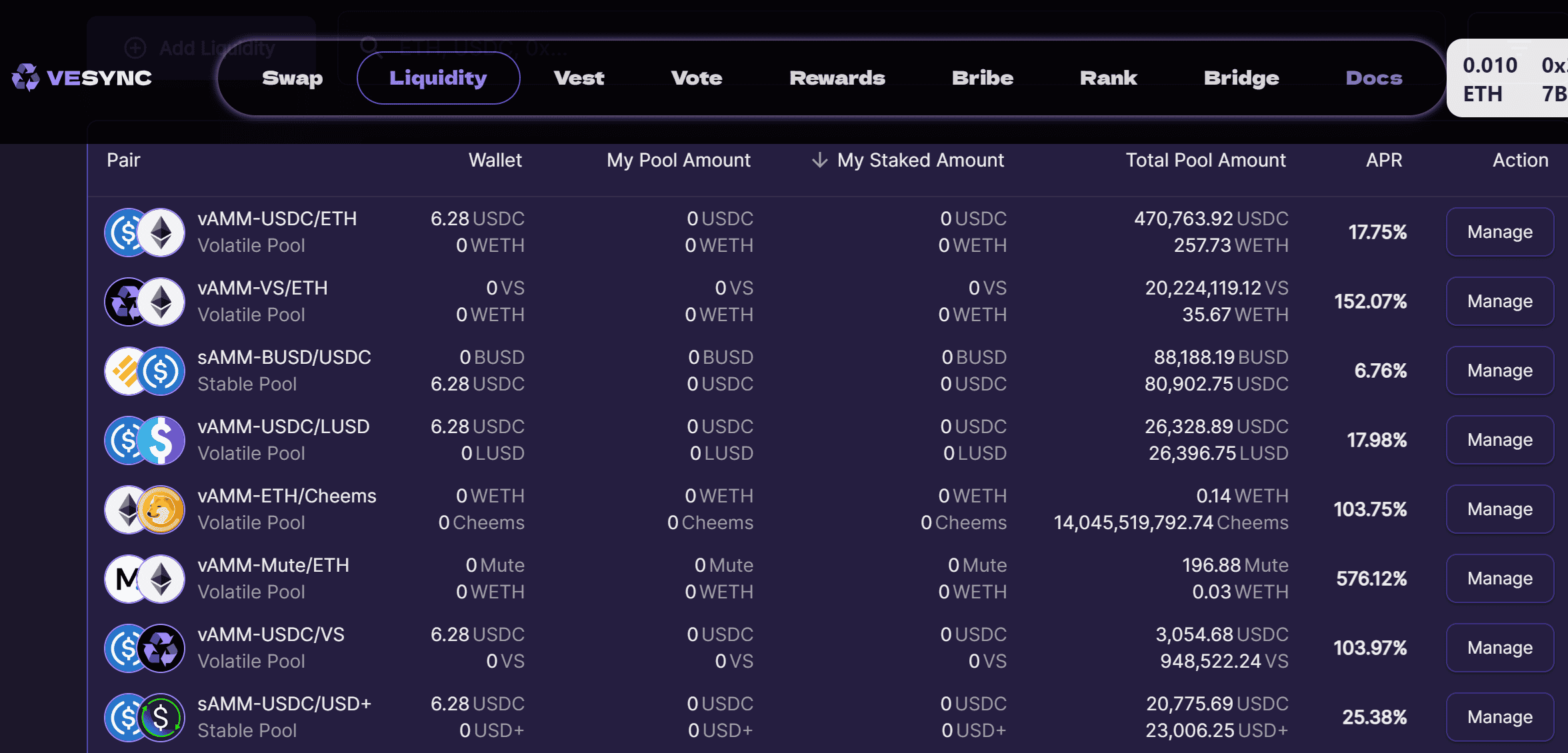Click the 25.38% APR value
Image resolution: width=1568 pixels, height=753 pixels.
[x=1375, y=718]
